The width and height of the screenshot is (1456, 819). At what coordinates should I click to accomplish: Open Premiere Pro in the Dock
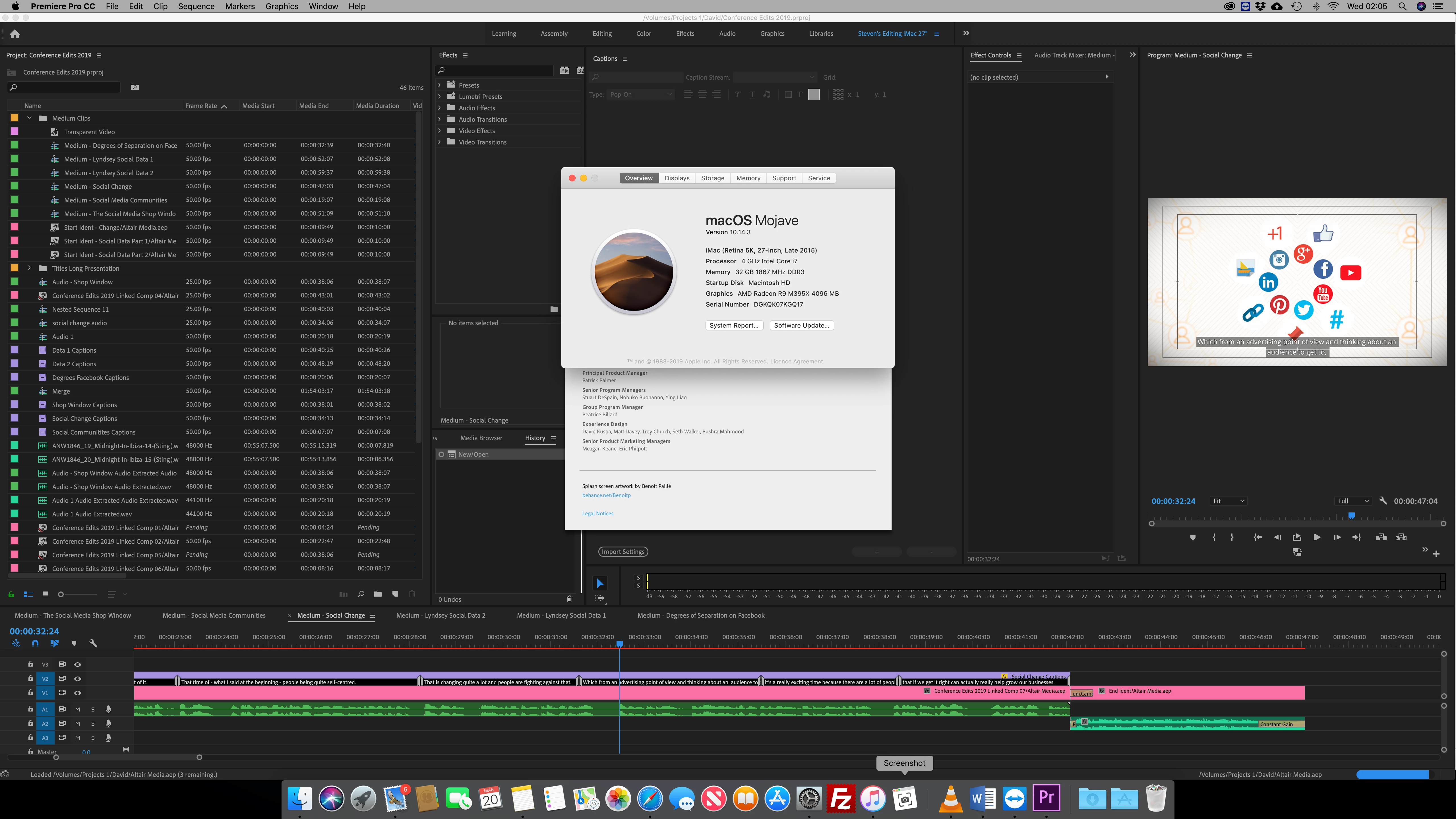click(1046, 798)
